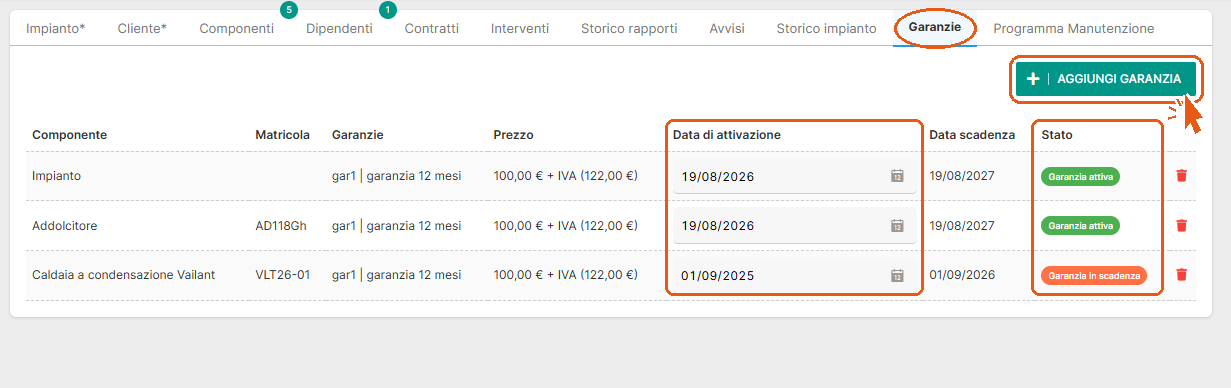Viewport: 1231px width, 388px height.
Task: Click expiry date 01/09/2026
Action: (962, 275)
